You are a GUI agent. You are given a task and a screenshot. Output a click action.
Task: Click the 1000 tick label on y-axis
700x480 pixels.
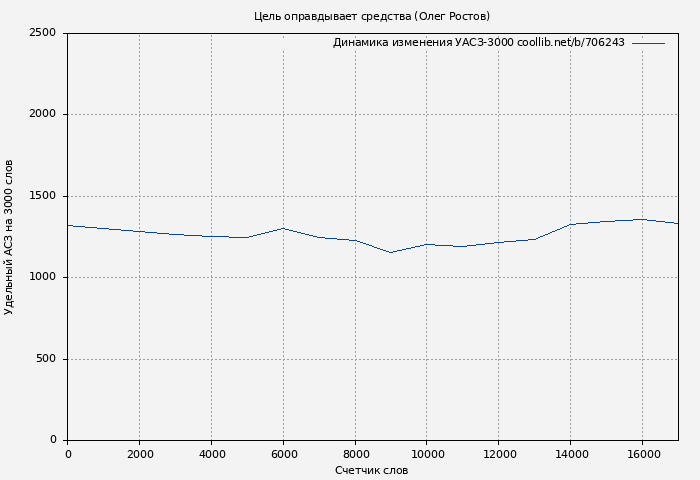pyautogui.click(x=42, y=277)
